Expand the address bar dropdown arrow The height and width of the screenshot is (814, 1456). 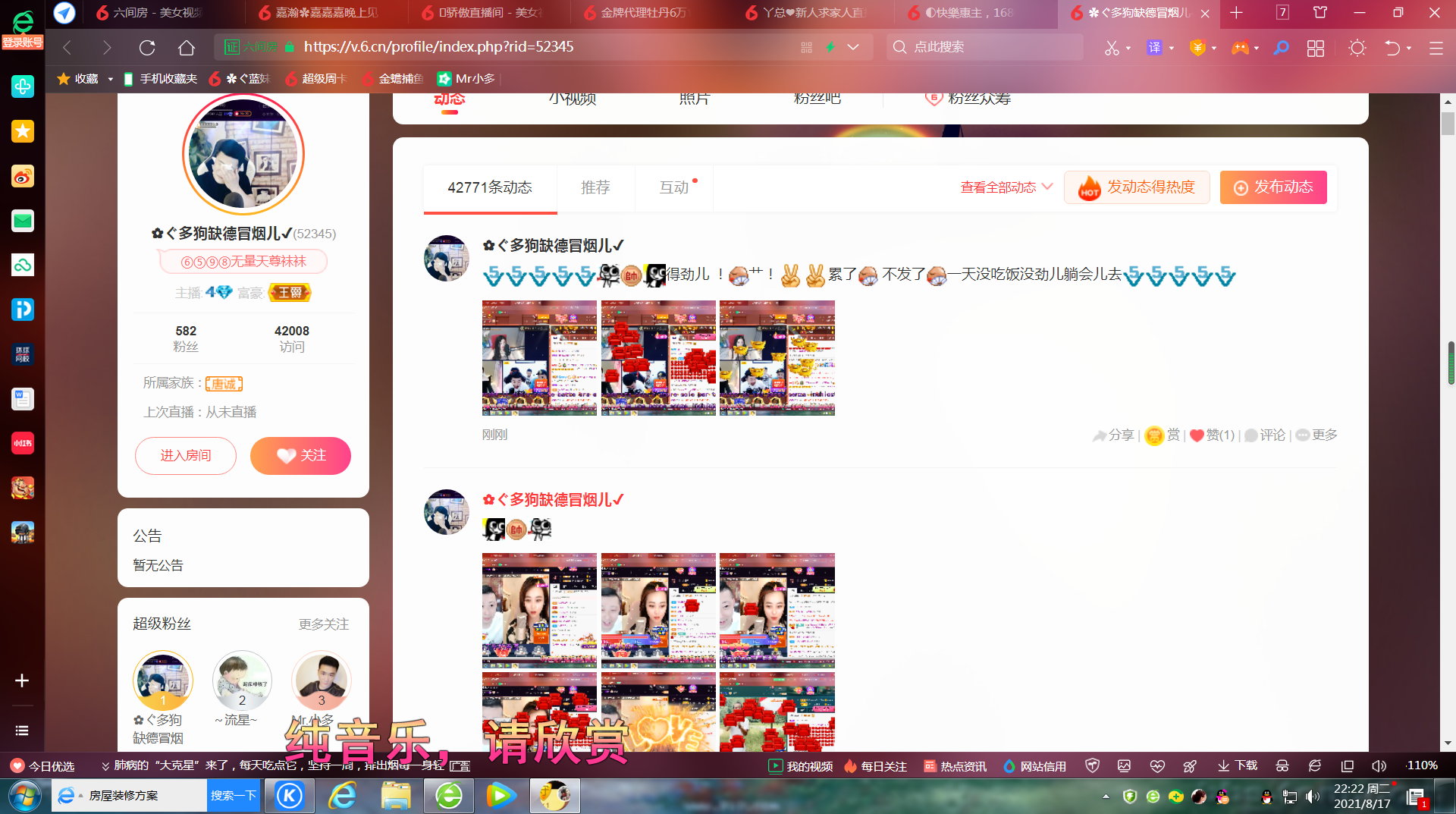pos(853,47)
